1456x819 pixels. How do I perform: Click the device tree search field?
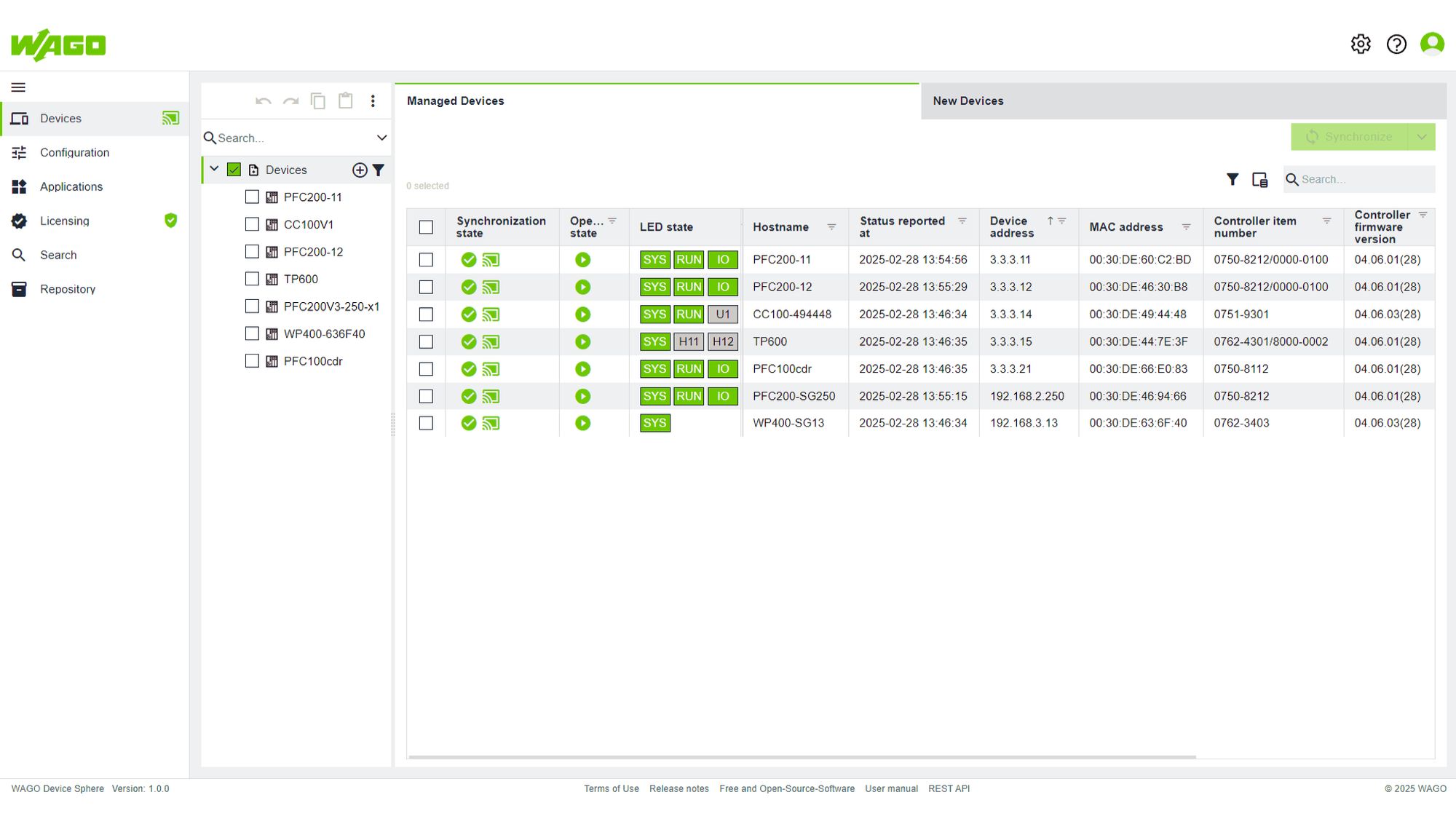click(295, 138)
